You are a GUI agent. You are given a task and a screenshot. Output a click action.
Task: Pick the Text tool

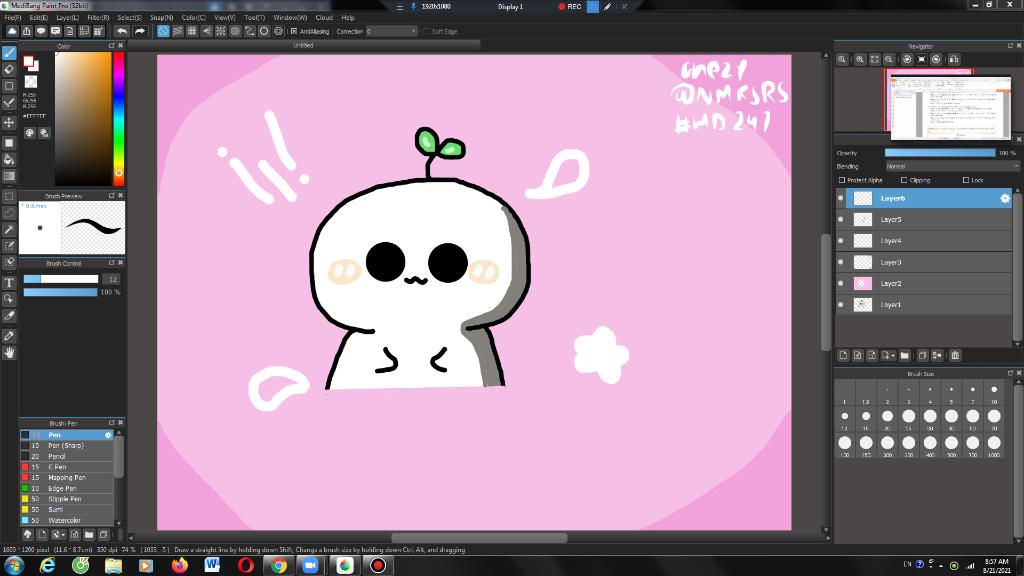9,283
